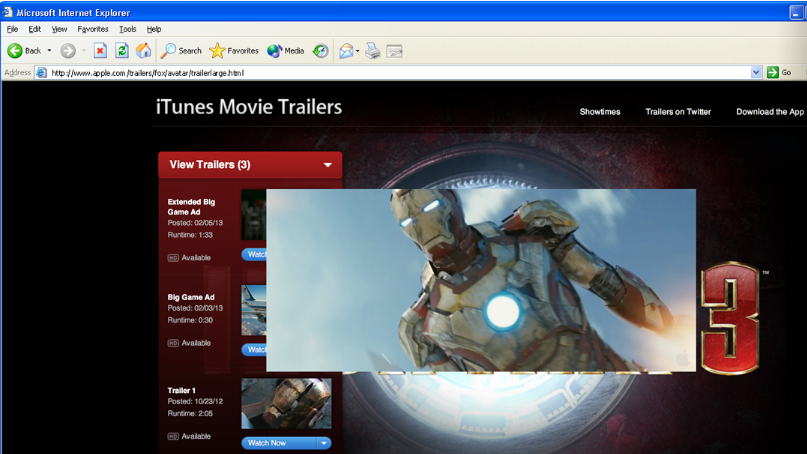Screen dimensions: 807x454
Task: Select the Trailer 1 title
Action: tap(181, 390)
